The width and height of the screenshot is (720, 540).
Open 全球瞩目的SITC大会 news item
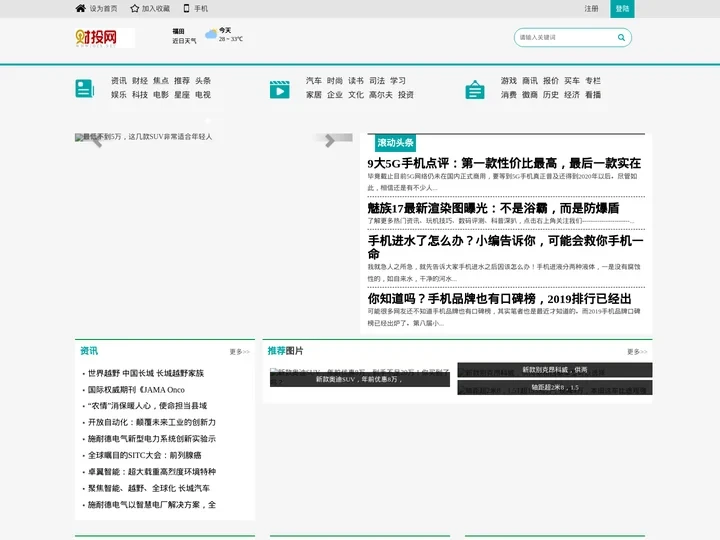point(145,456)
